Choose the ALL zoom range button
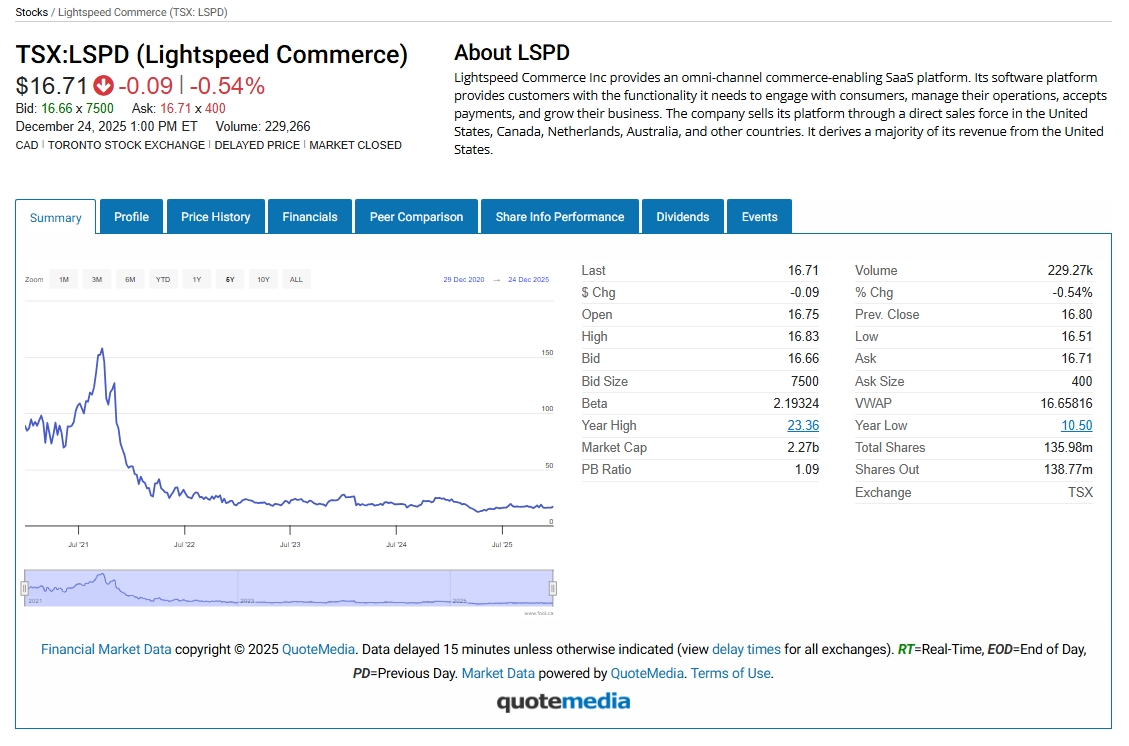This screenshot has height=746, width=1129. [296, 280]
